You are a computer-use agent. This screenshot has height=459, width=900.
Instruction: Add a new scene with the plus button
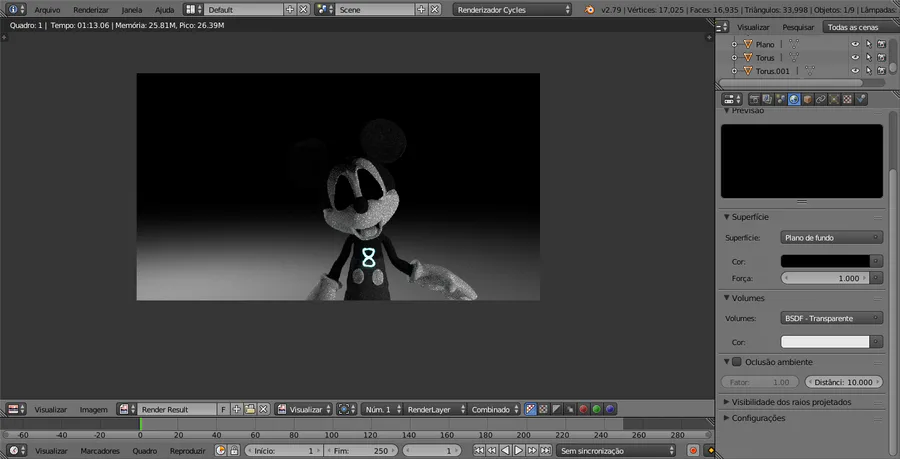click(x=421, y=10)
